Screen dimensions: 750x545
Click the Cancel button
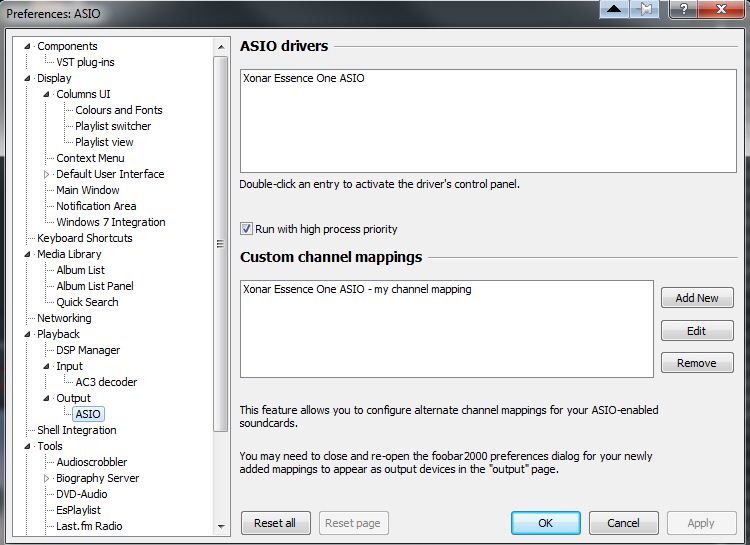point(624,523)
